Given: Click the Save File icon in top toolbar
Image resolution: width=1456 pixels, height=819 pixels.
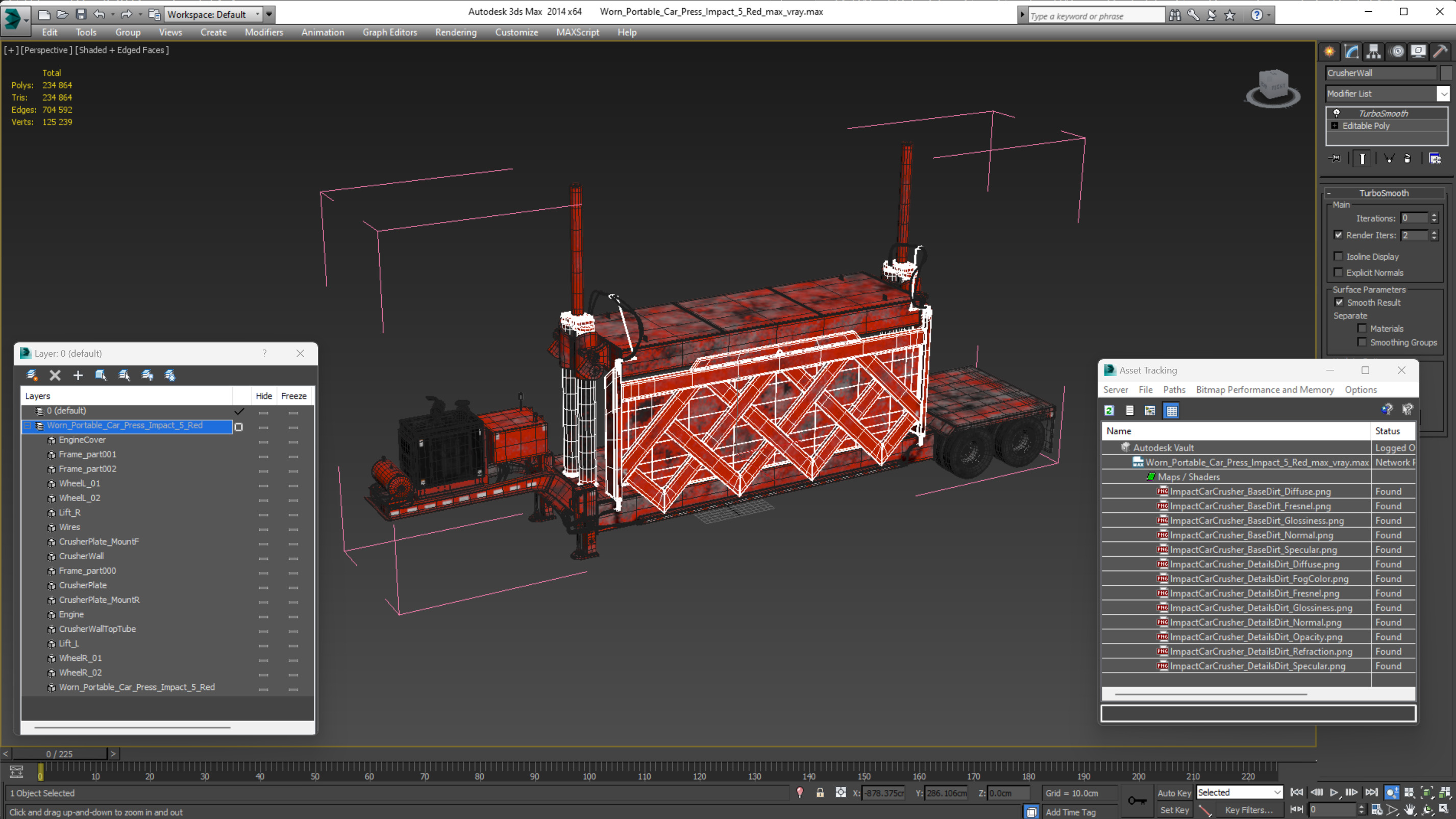Looking at the screenshot, I should (81, 14).
